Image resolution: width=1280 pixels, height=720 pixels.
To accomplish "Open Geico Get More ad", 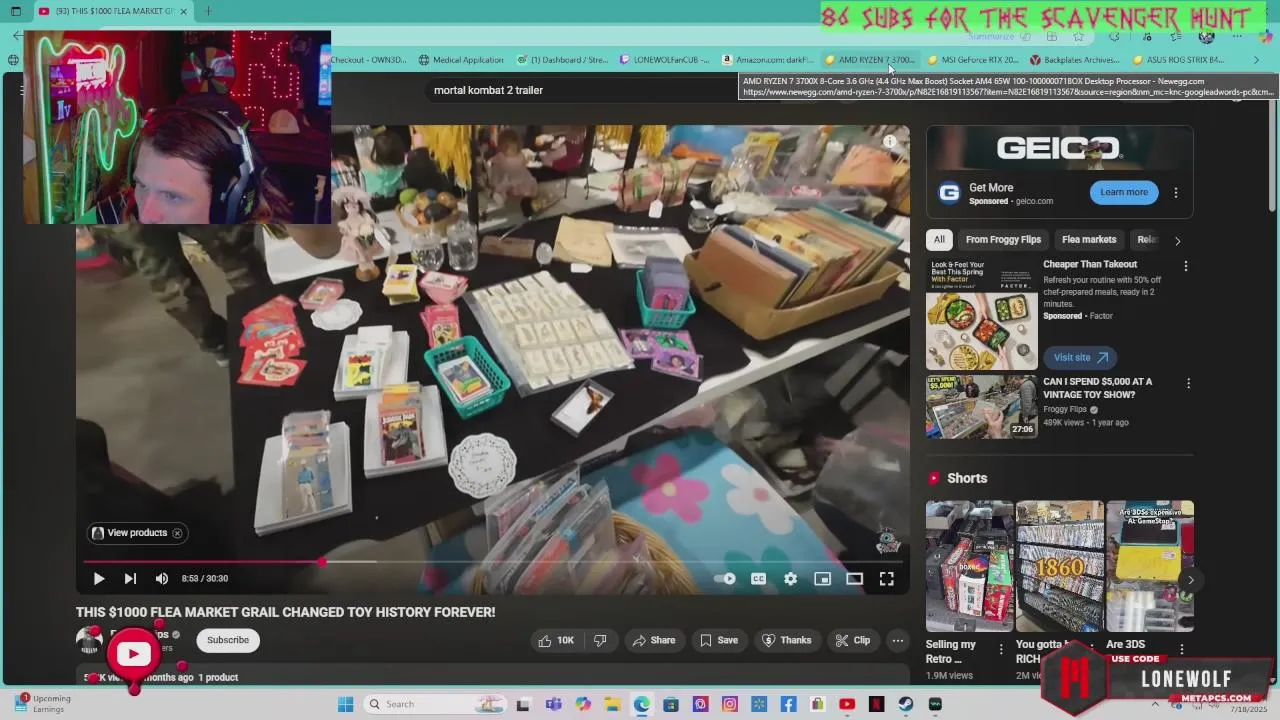I will coord(991,188).
